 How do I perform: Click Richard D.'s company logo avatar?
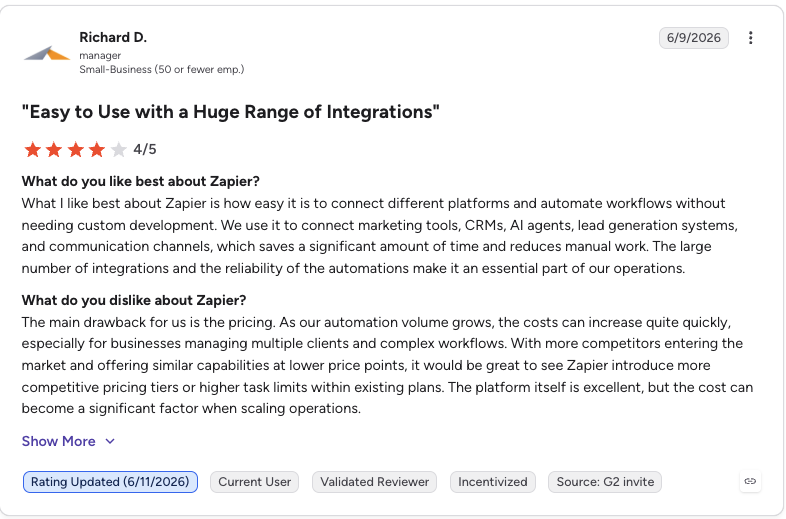pos(47,53)
